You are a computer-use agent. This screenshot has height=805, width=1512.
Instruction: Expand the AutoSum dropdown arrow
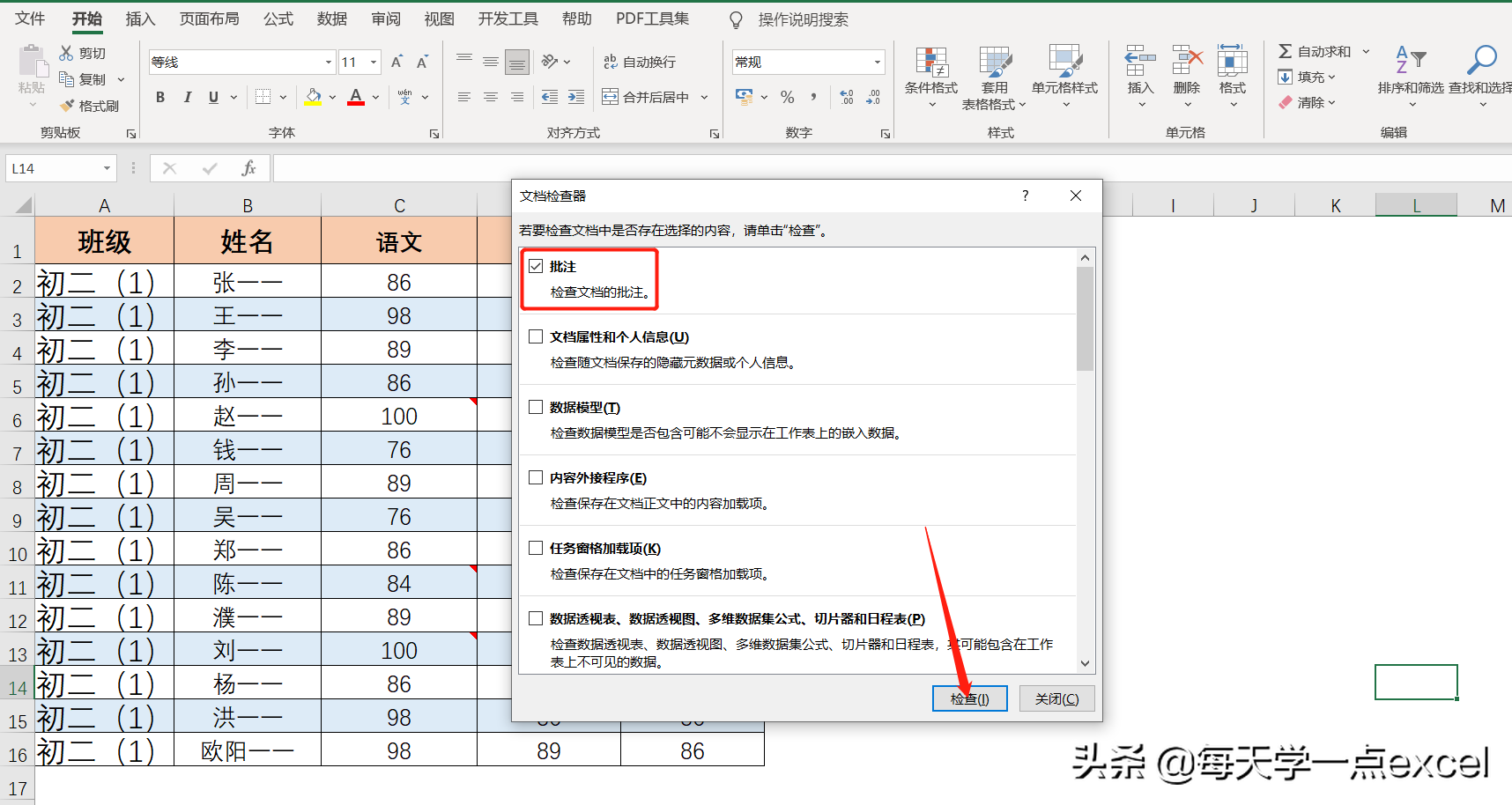click(1366, 52)
